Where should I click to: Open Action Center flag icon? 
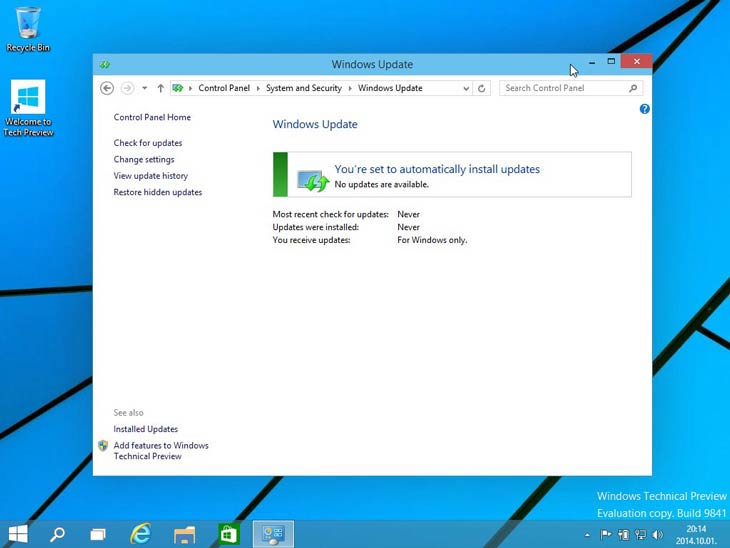point(605,534)
